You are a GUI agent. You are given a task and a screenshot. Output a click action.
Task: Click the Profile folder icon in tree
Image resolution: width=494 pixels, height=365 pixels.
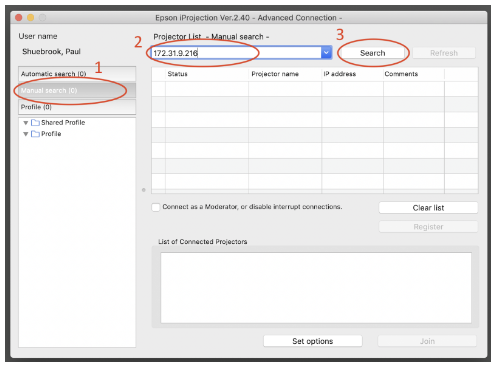pos(35,134)
